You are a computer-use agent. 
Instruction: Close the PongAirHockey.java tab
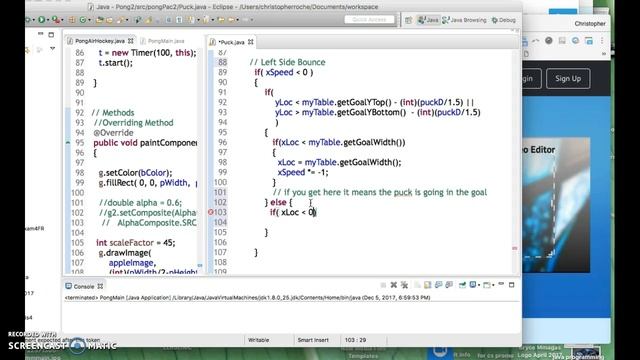click(131, 41)
